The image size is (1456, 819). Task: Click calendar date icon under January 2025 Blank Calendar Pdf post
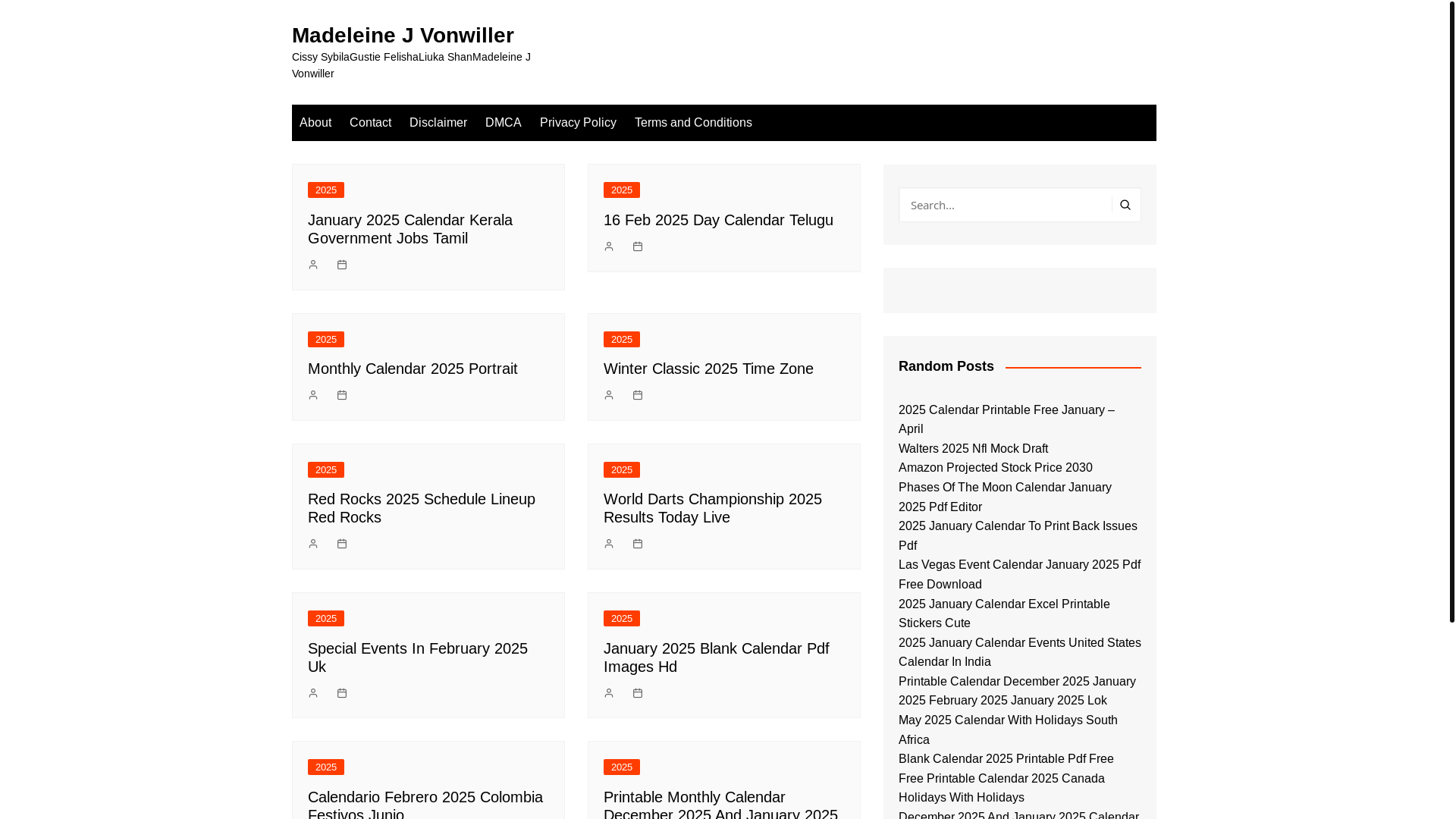pos(638,693)
